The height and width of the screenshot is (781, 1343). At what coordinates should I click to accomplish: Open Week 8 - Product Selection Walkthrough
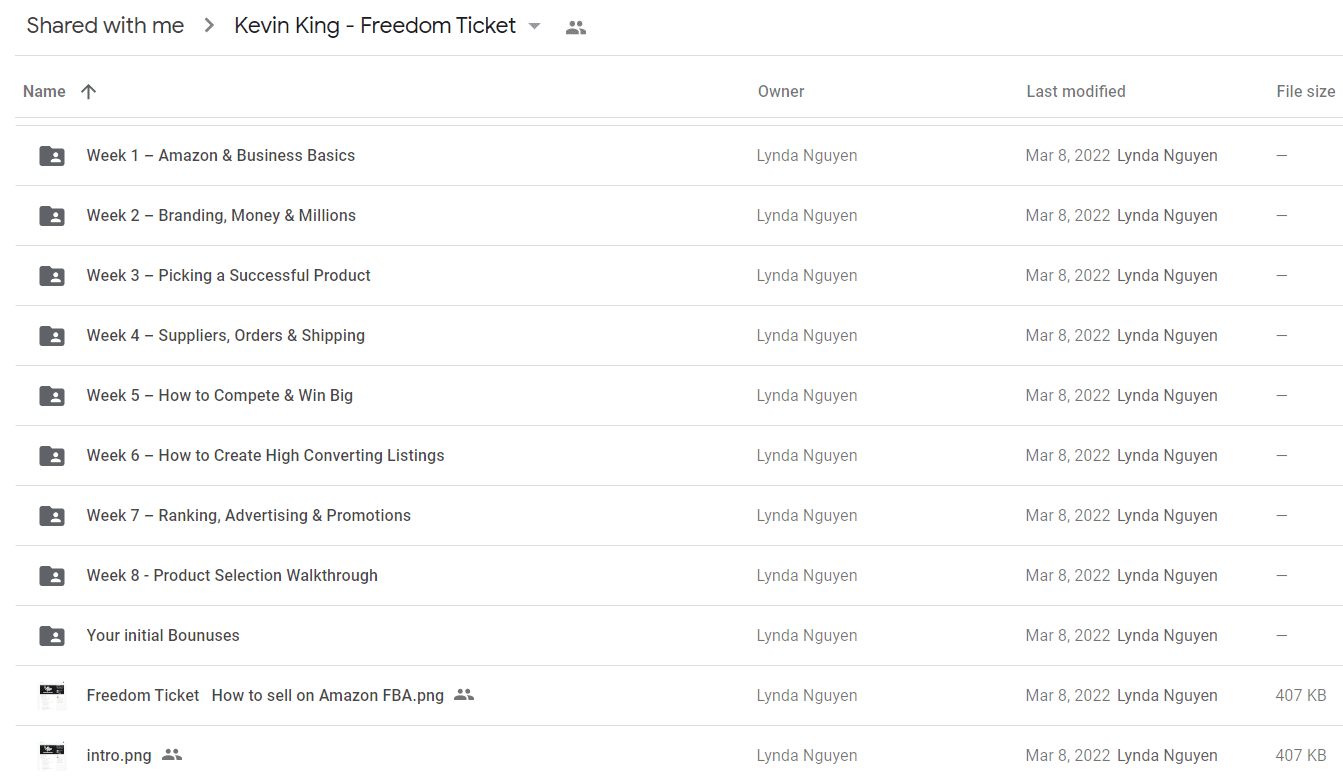pos(232,575)
